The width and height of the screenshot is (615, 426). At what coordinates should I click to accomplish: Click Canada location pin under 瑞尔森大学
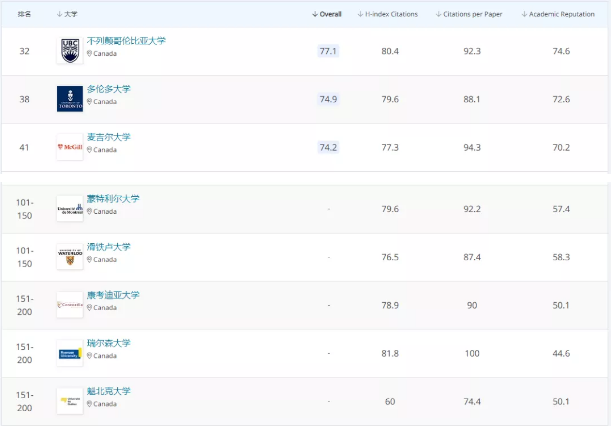coord(89,356)
